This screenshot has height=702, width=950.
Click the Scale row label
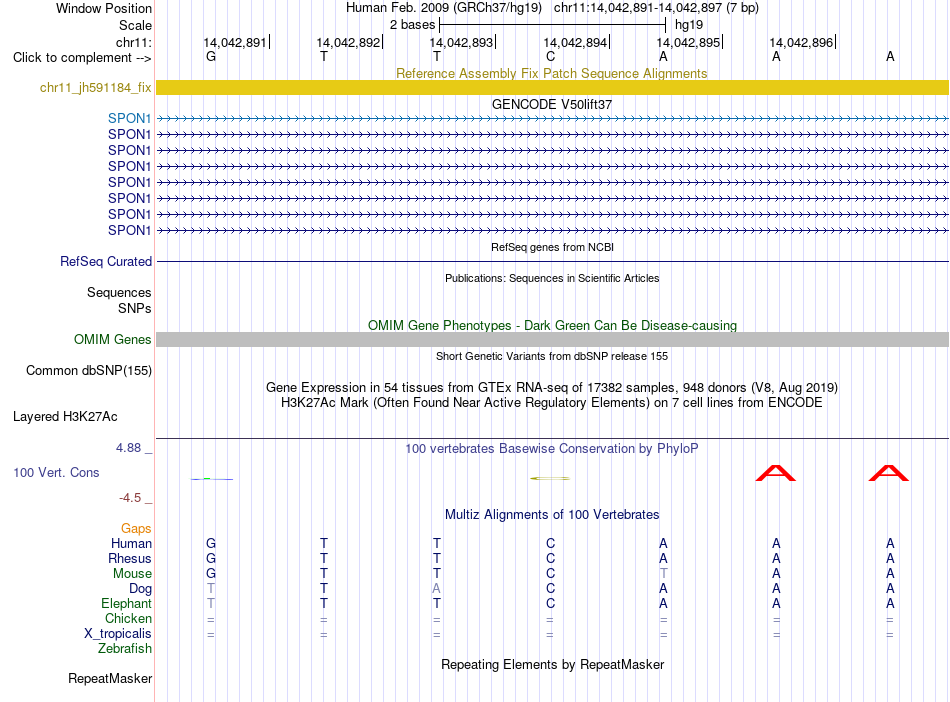135,25
